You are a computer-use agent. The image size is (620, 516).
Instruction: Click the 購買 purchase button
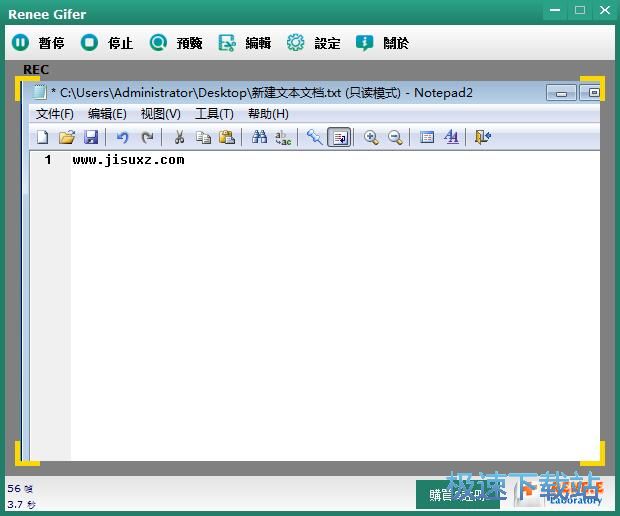pyautogui.click(x=457, y=494)
